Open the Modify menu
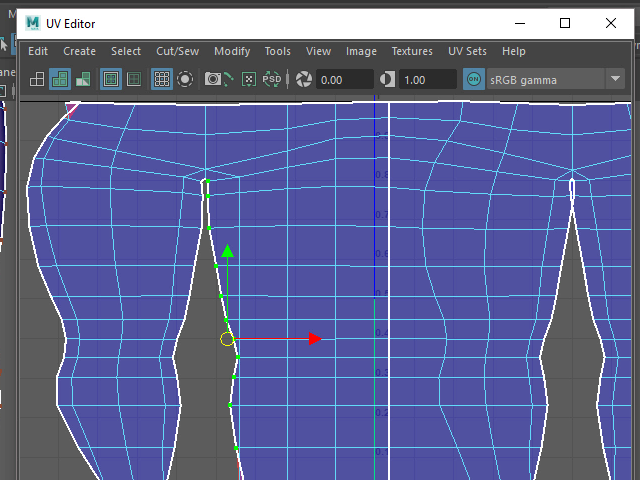The width and height of the screenshot is (640, 480). [232, 51]
